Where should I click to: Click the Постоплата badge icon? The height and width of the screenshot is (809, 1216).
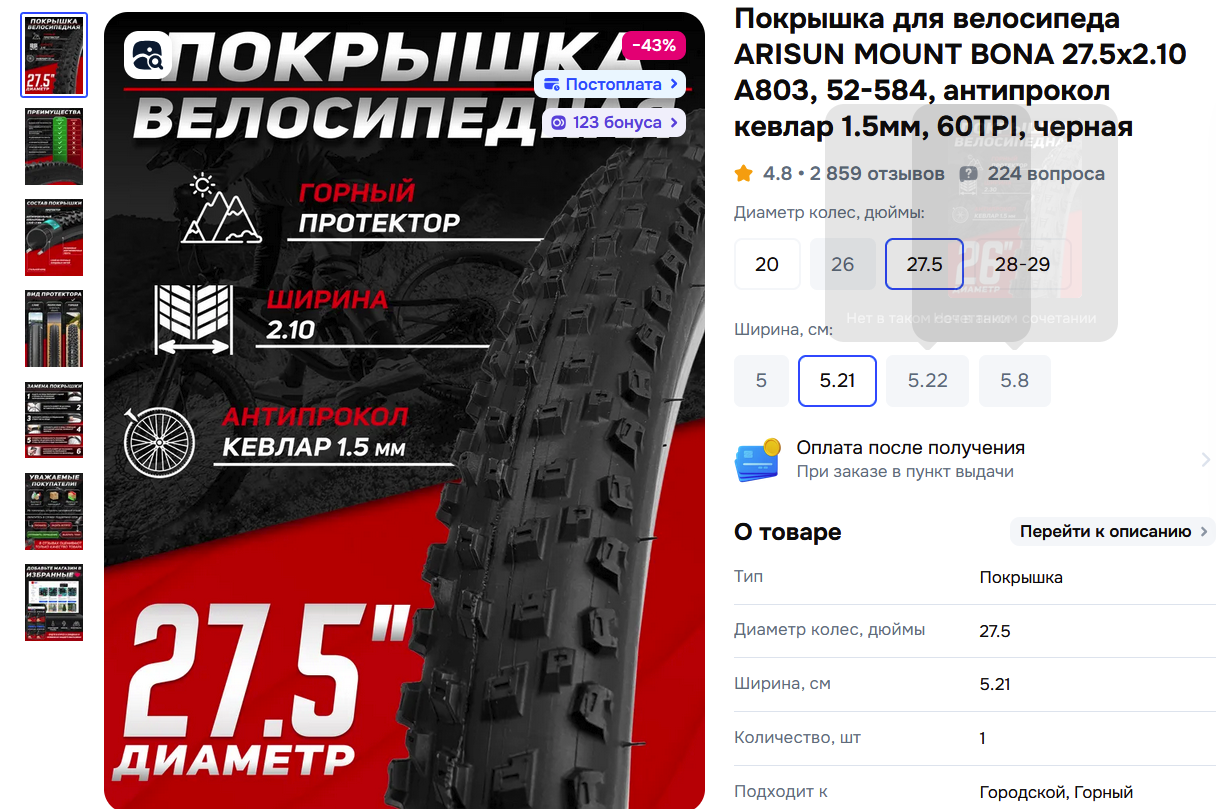(552, 85)
